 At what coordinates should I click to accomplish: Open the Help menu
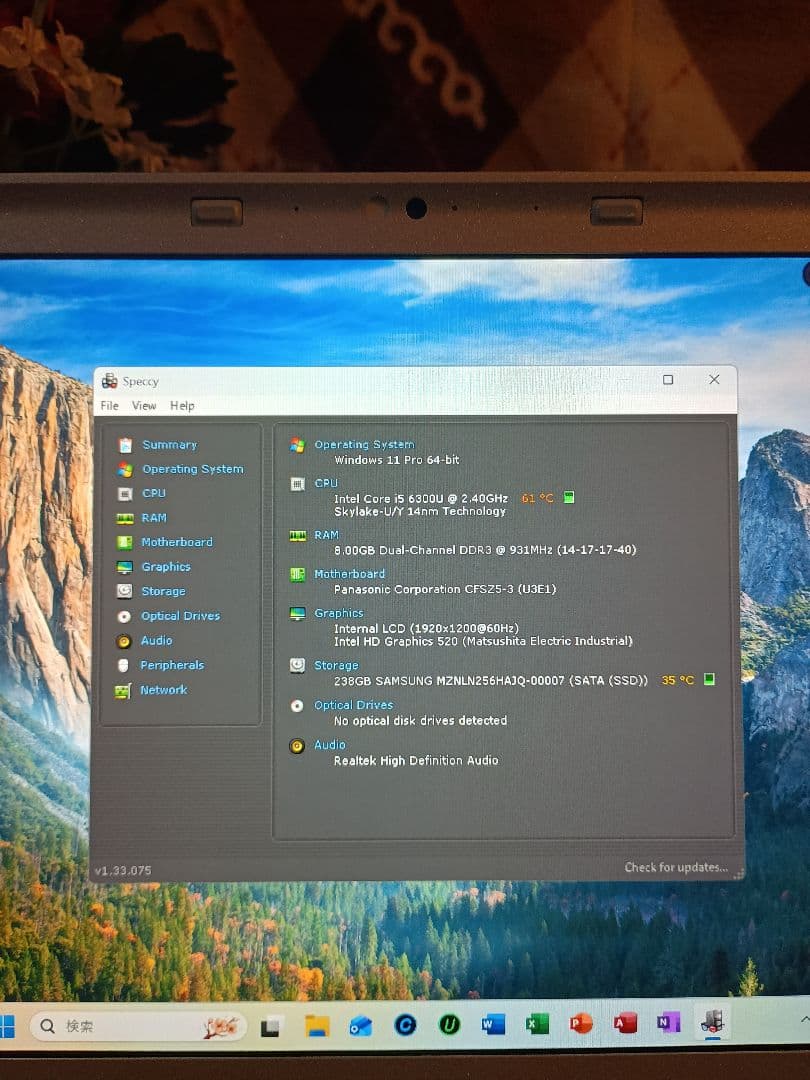183,405
